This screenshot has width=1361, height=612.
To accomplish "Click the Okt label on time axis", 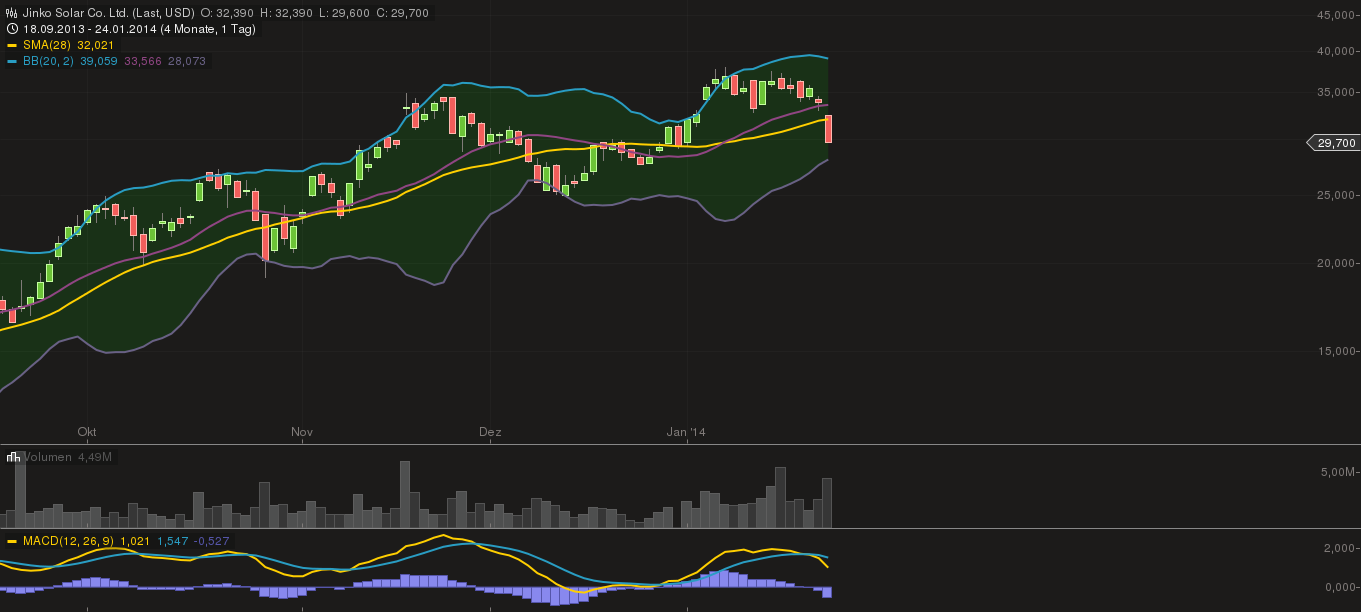I will pos(87,432).
